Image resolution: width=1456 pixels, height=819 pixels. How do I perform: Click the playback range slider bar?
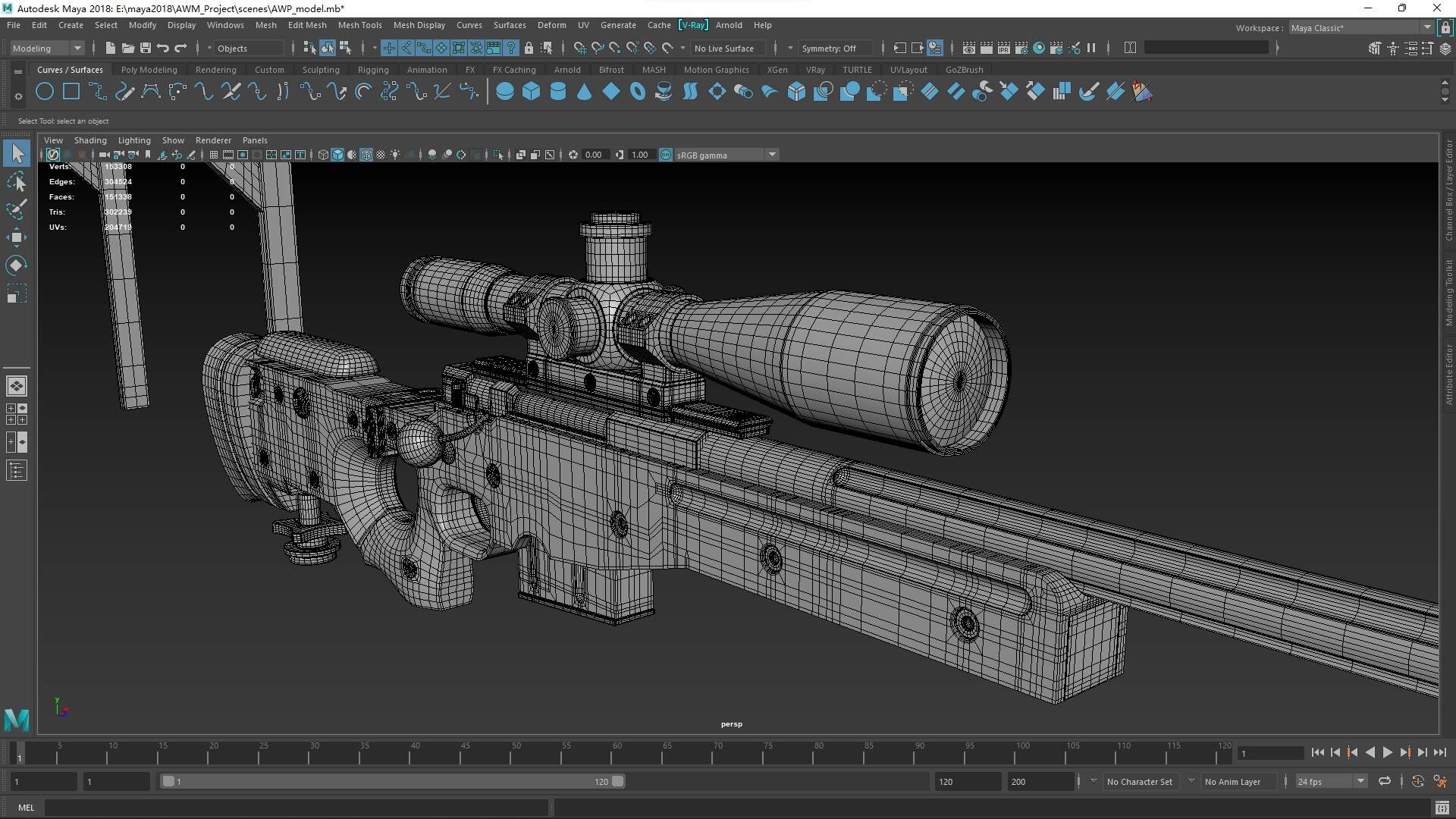coord(392,781)
